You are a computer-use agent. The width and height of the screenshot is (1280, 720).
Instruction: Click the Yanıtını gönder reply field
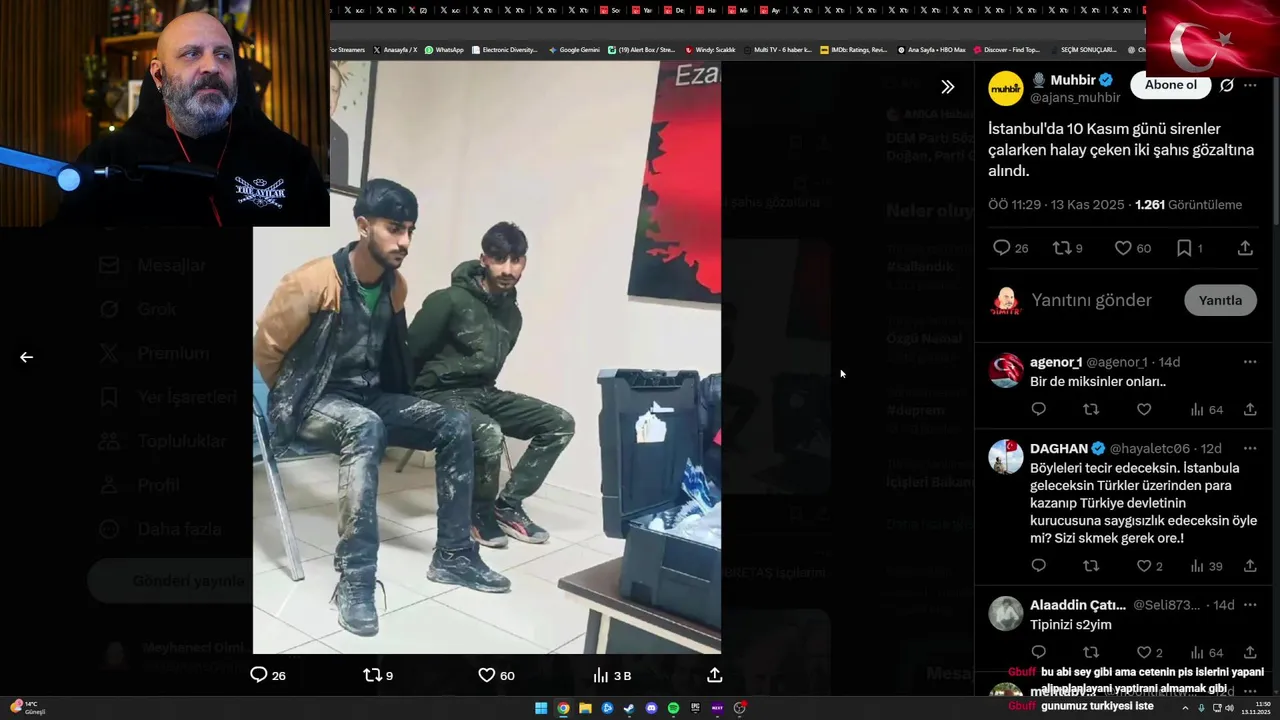pos(1092,300)
